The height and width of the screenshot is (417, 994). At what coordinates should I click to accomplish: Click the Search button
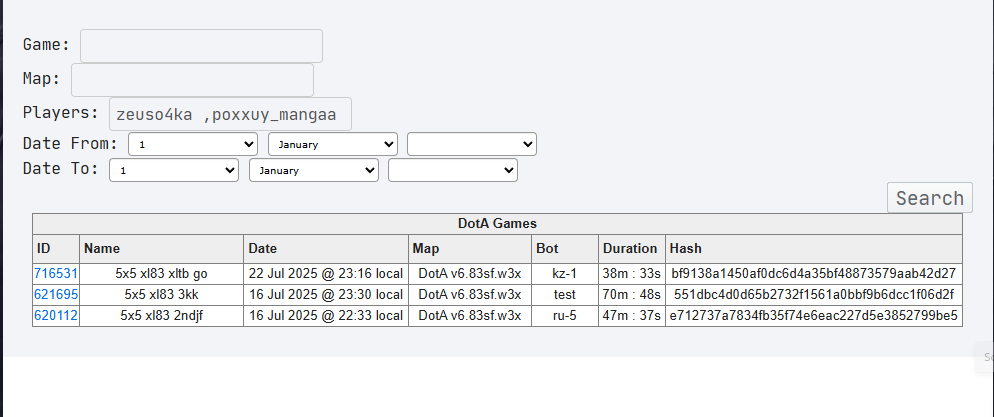point(929,198)
